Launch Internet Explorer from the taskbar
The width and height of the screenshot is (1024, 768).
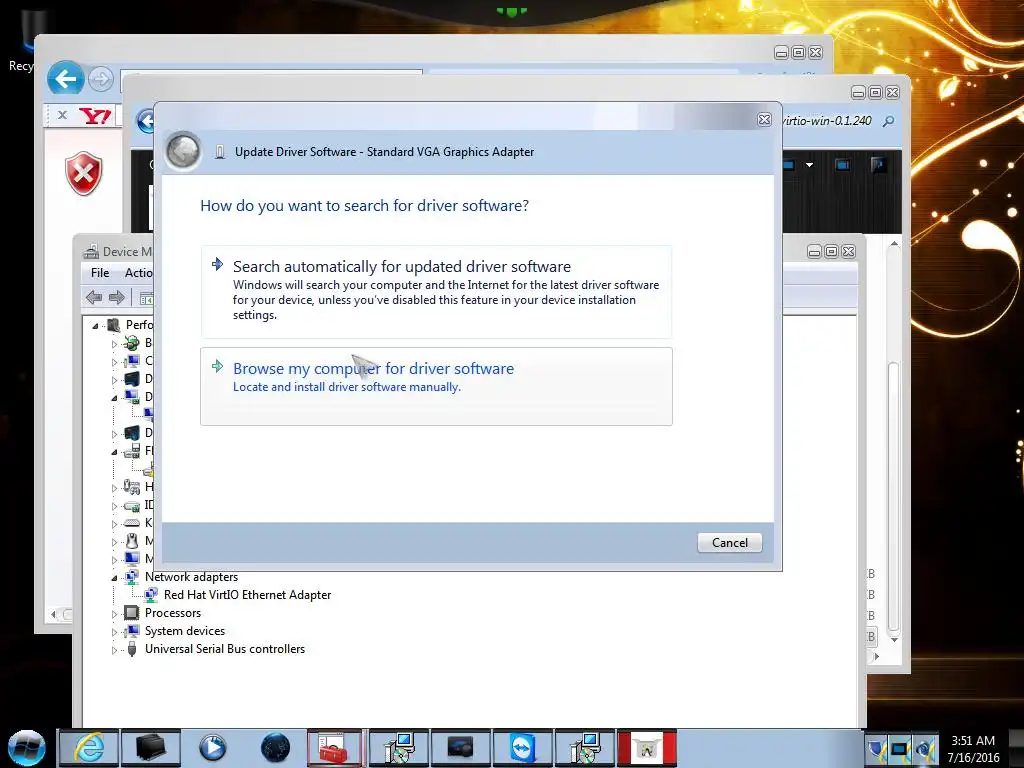[x=89, y=748]
